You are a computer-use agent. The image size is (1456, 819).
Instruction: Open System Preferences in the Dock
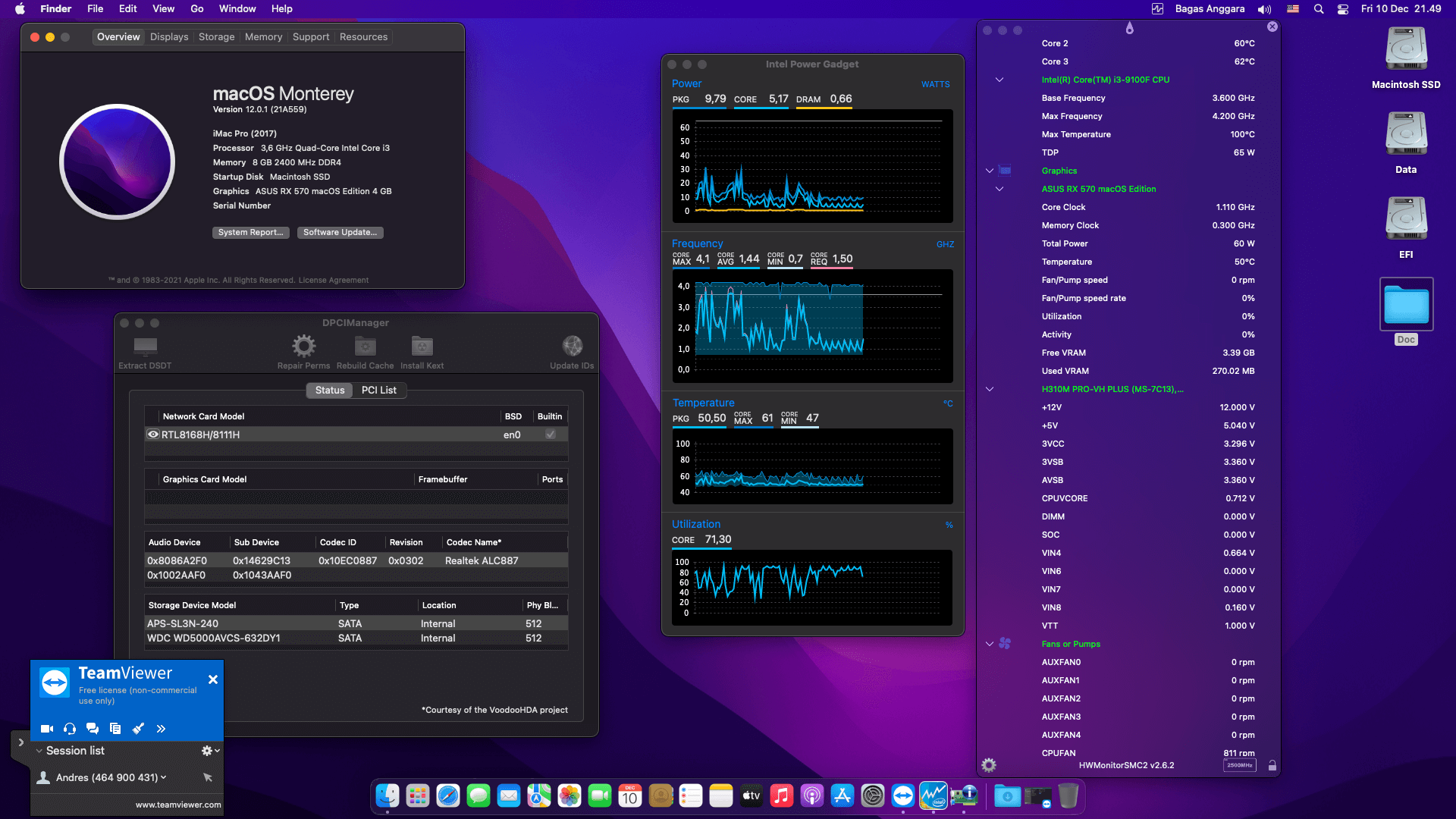pyautogui.click(x=873, y=795)
